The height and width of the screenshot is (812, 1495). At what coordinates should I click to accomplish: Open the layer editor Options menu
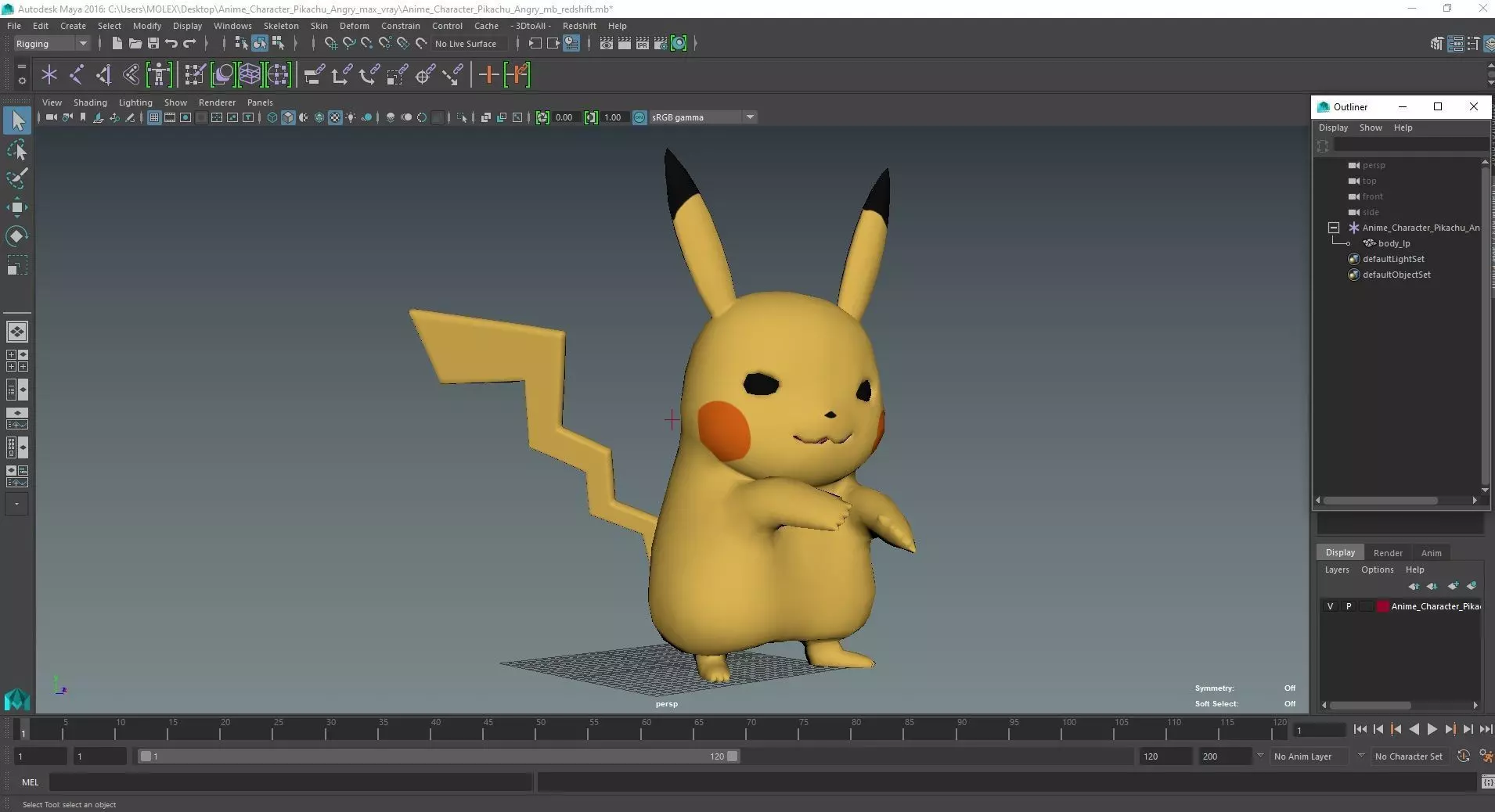1377,569
